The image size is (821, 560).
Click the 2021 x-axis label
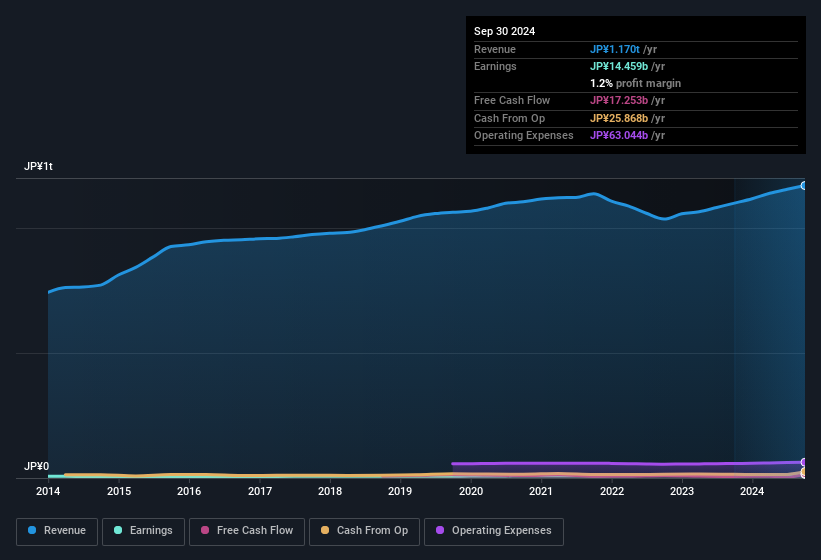coord(541,491)
